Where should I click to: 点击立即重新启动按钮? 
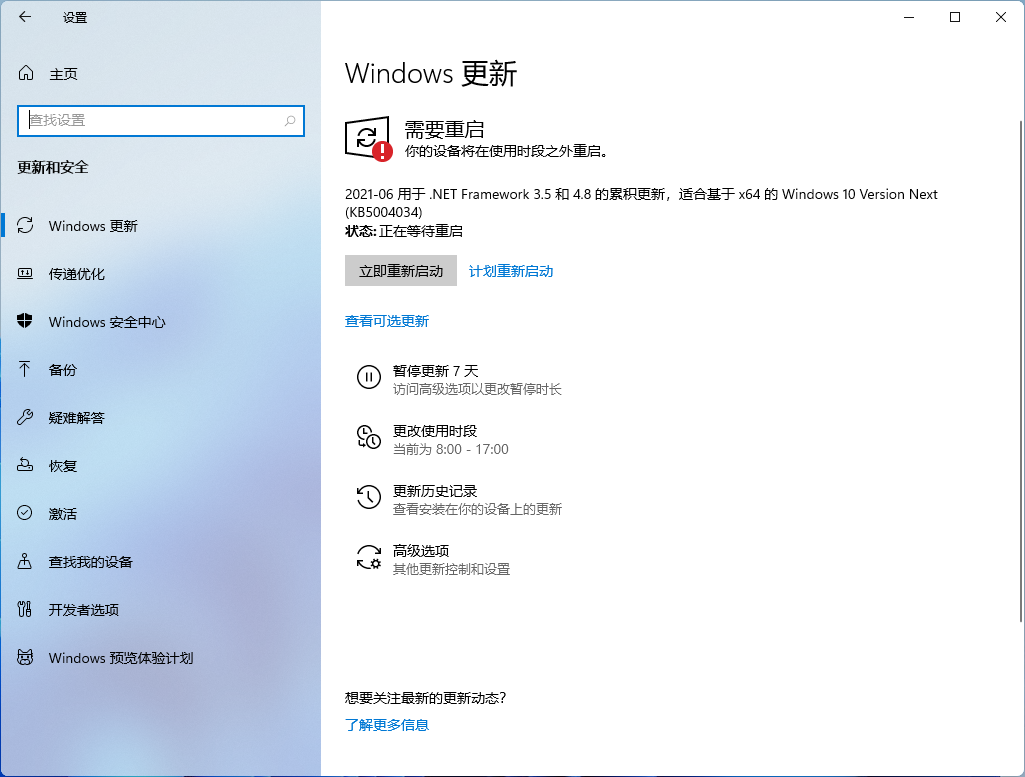400,270
